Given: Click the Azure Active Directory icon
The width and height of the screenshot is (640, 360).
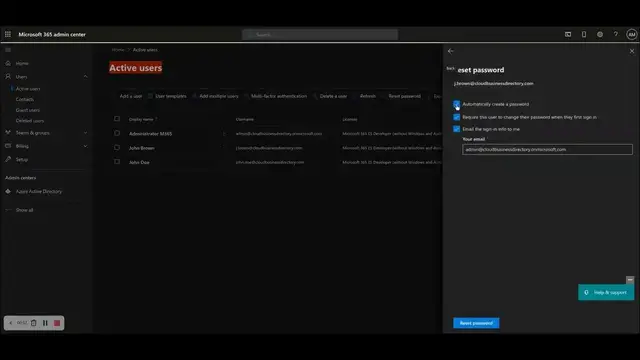Looking at the screenshot, I should (x=8, y=191).
